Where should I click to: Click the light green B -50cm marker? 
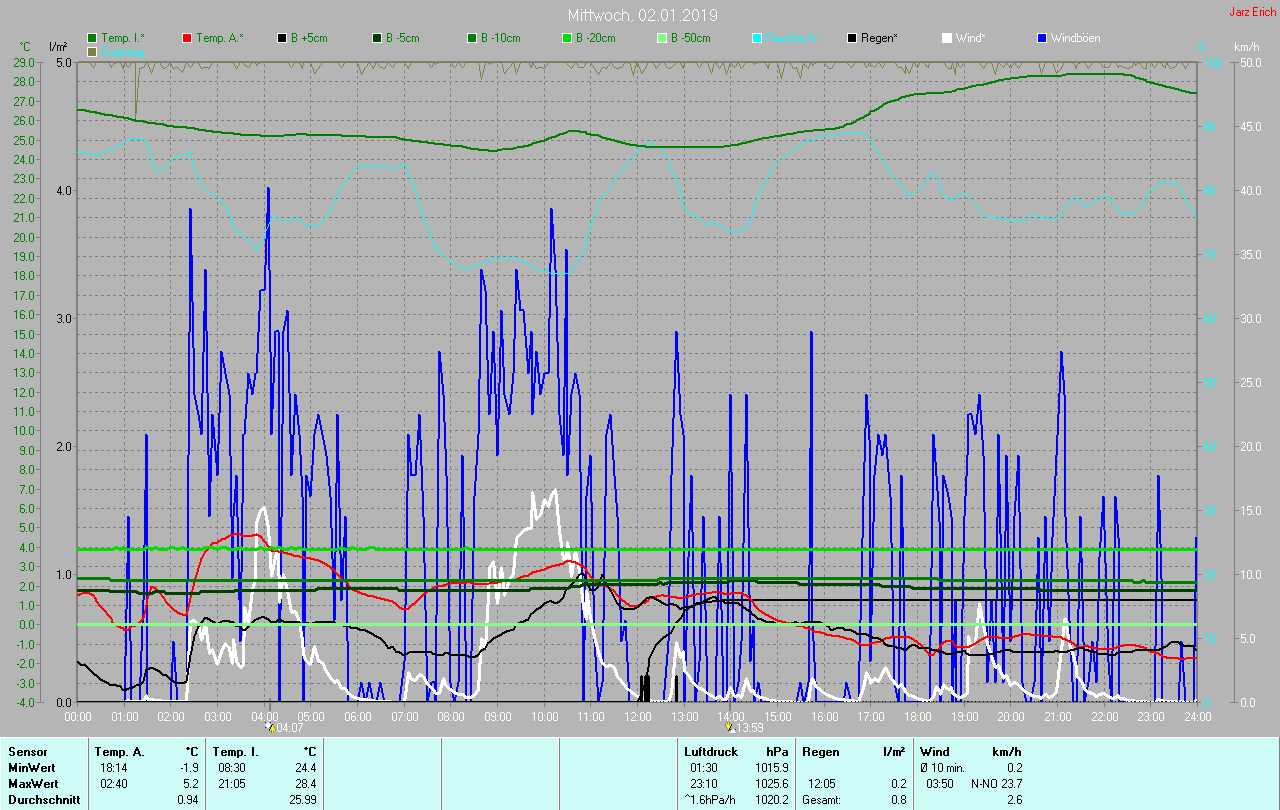tap(662, 38)
